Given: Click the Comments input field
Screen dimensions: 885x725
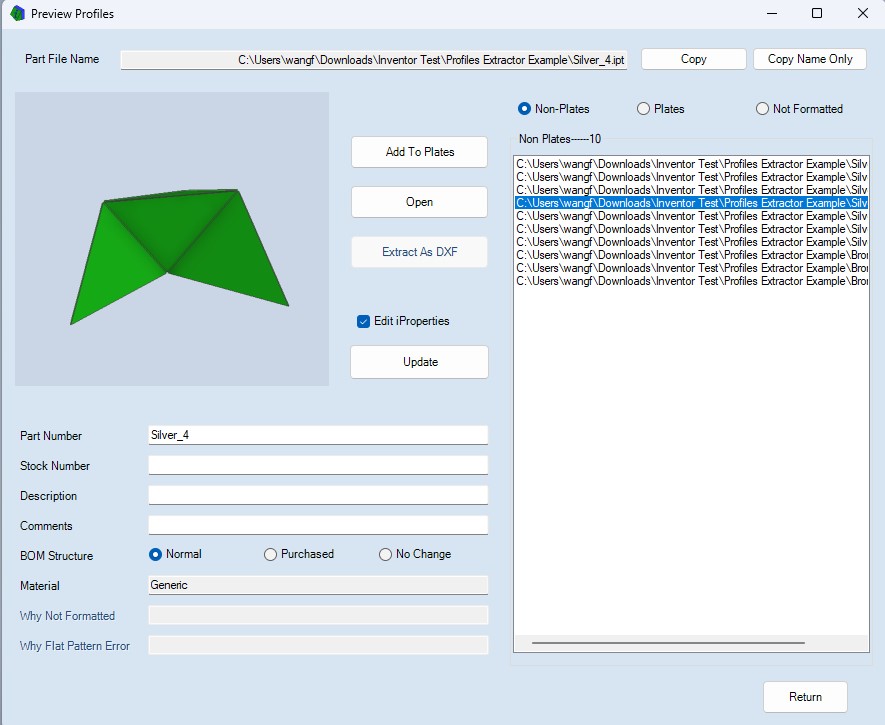Looking at the screenshot, I should pyautogui.click(x=318, y=525).
